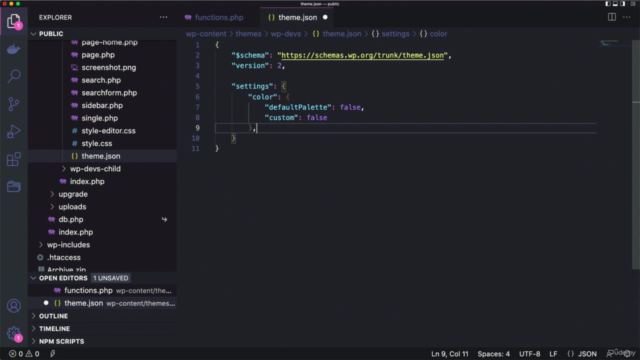Toggle primary sidebar layout icon in title bar
Viewport: 640px width, 360px height.
click(608, 4)
